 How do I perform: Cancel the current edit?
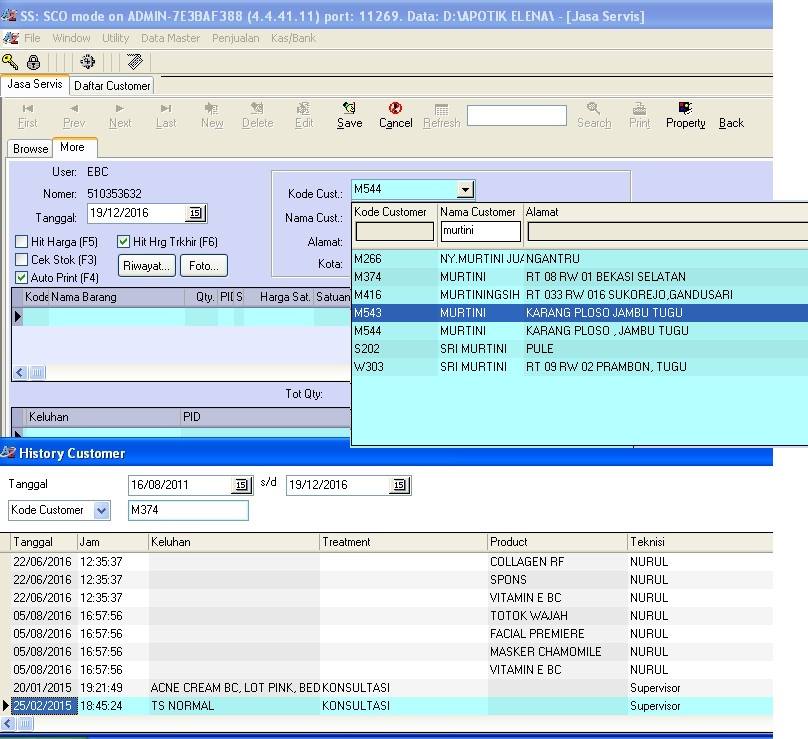[x=395, y=116]
